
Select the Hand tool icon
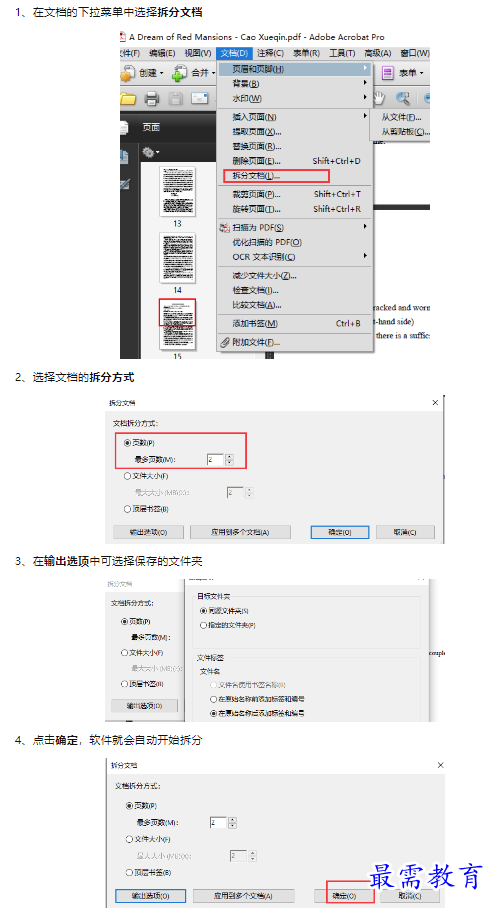(380, 98)
